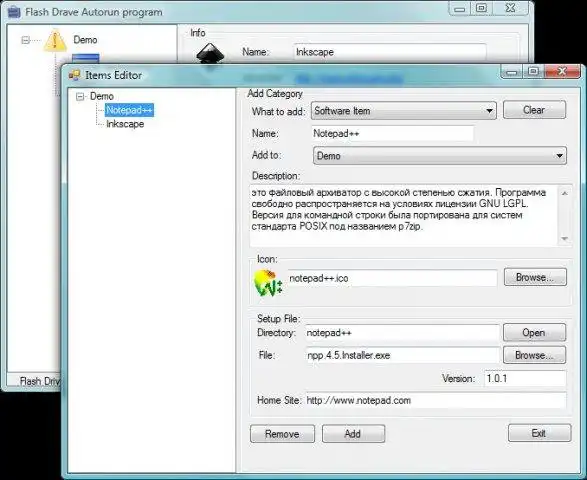Click the Add Category group label
Screen dimensions: 587x480
pos(275,94)
